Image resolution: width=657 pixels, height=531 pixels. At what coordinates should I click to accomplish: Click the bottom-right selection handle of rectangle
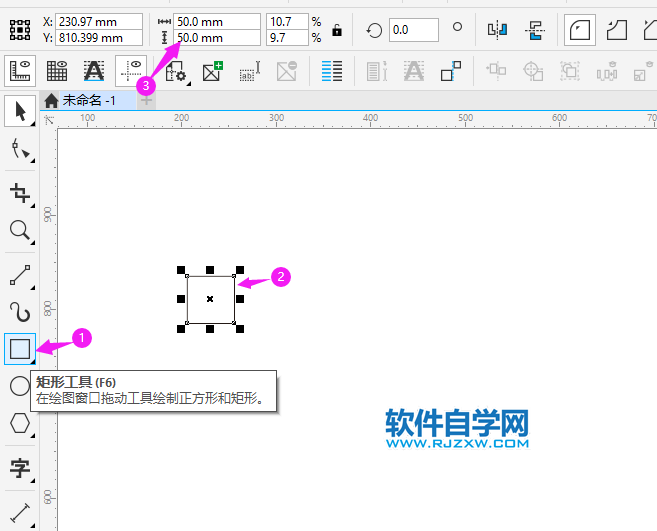tap(240, 329)
